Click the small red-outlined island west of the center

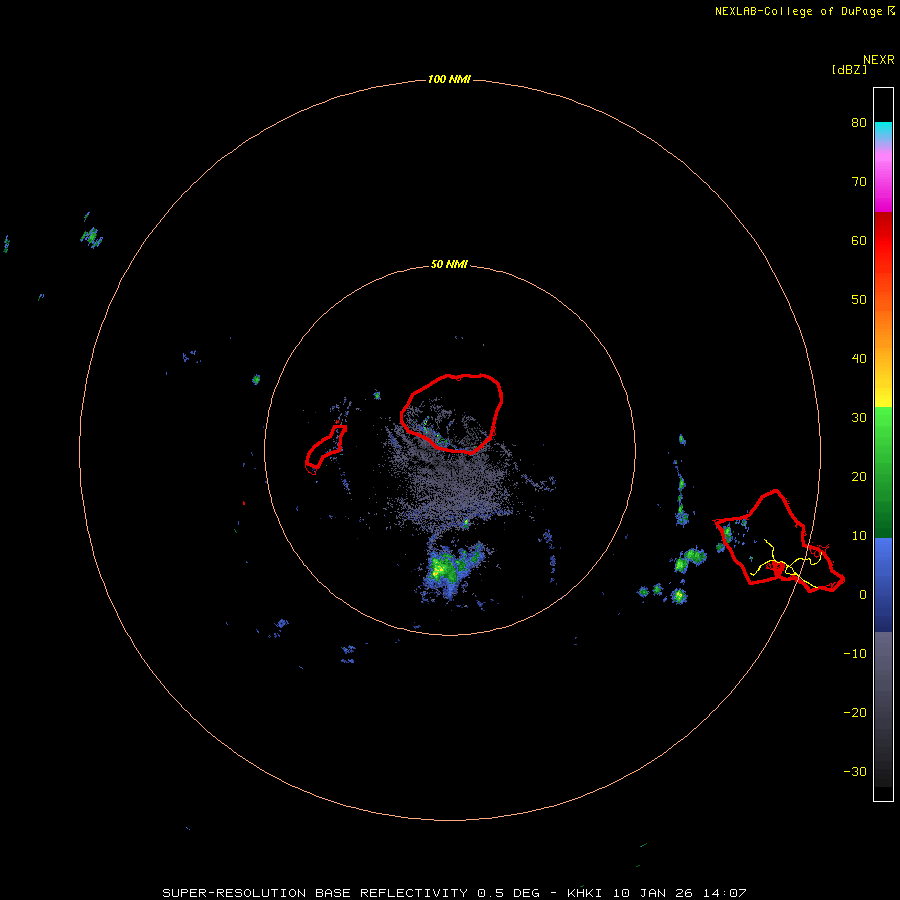coord(326,449)
